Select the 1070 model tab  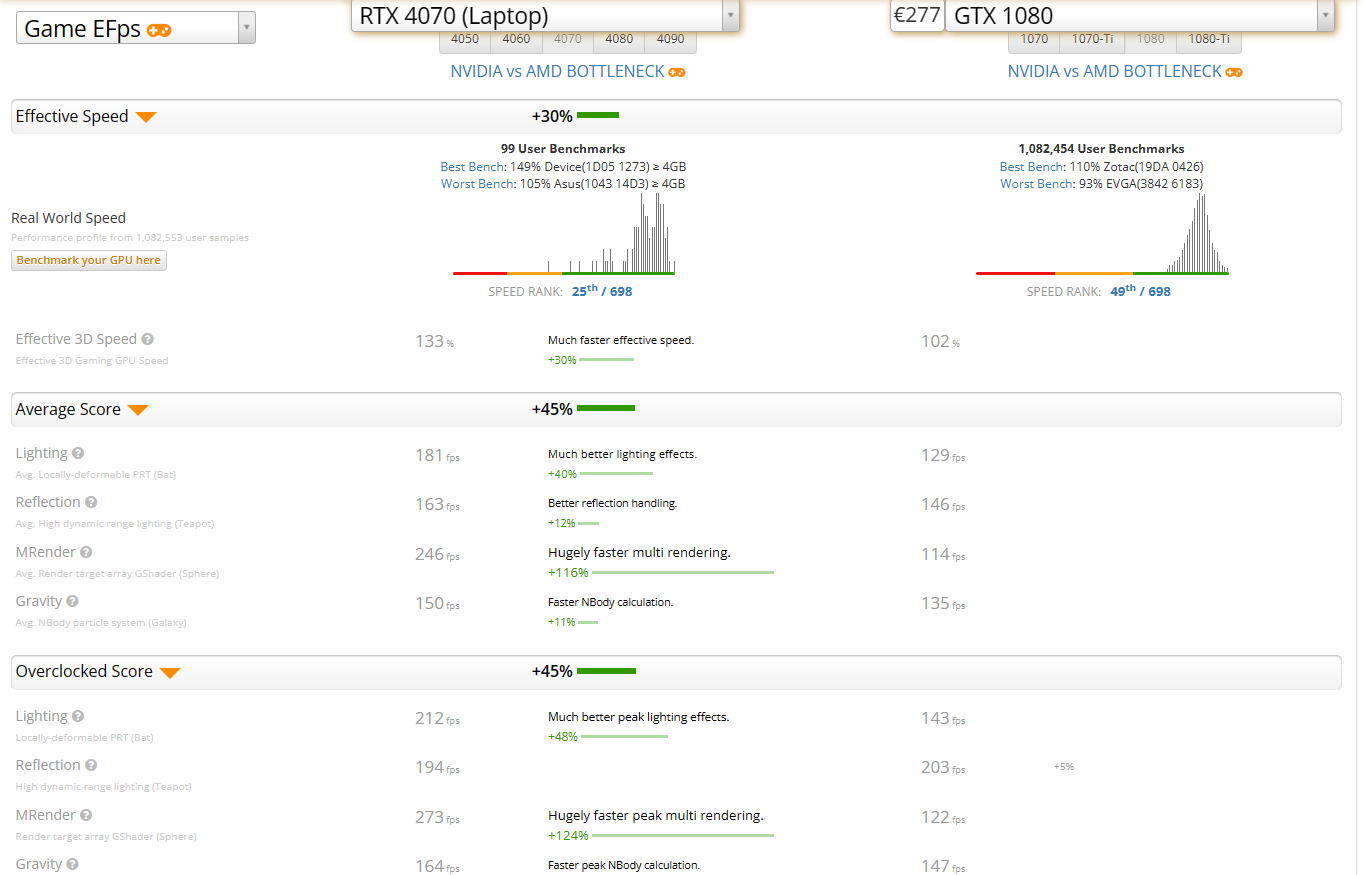click(x=1034, y=39)
